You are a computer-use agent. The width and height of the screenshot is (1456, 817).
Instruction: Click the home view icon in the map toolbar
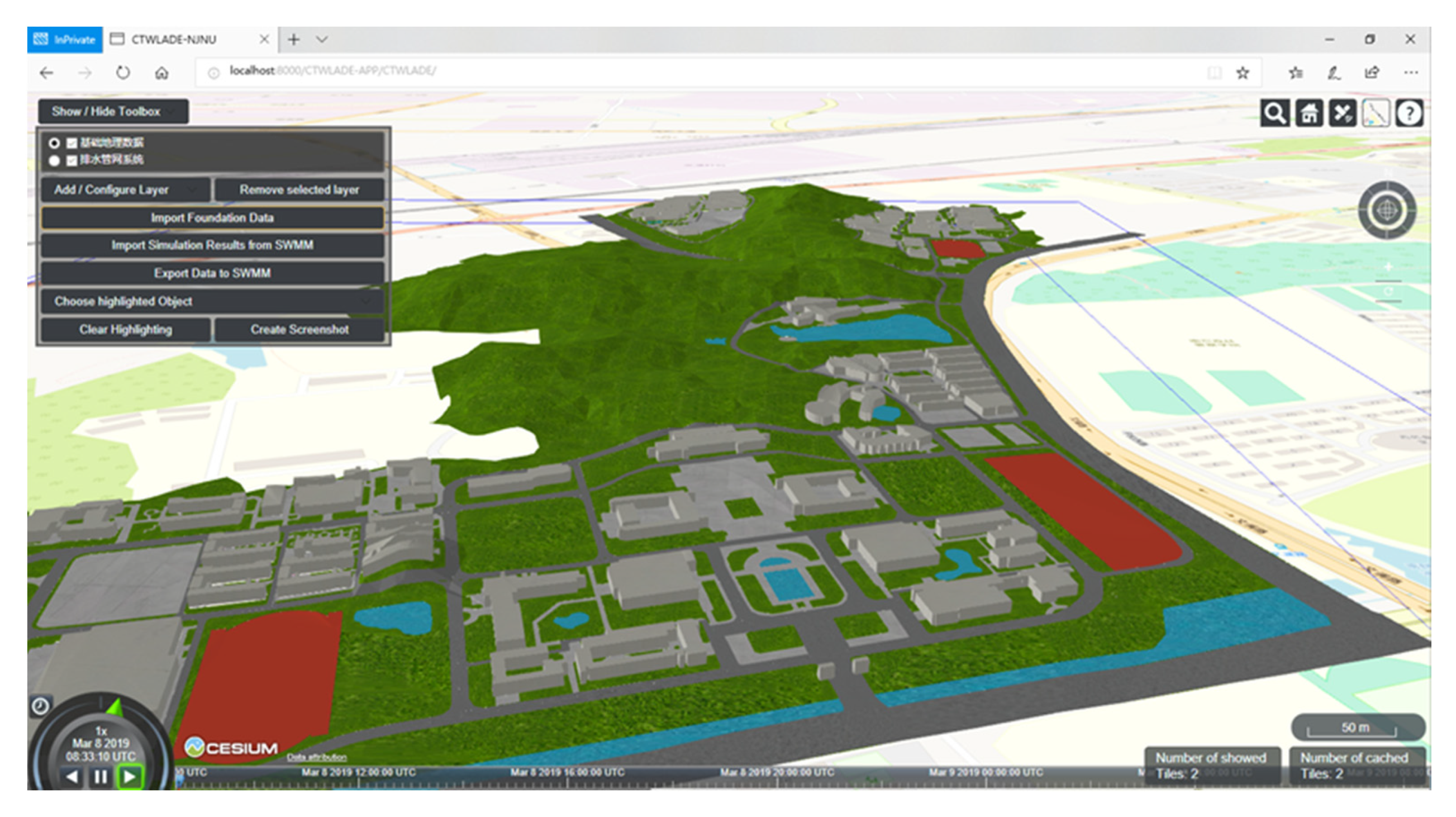coord(1309,113)
